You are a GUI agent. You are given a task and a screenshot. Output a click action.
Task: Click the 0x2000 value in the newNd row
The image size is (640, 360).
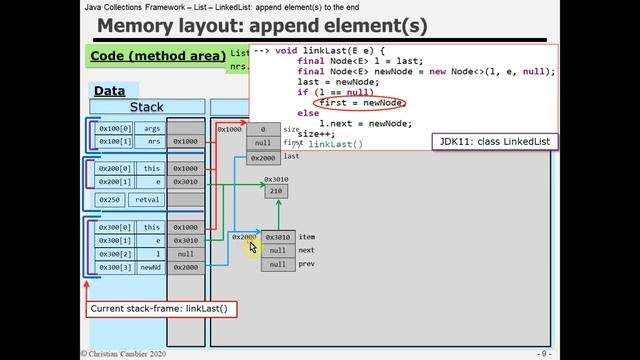click(x=186, y=268)
